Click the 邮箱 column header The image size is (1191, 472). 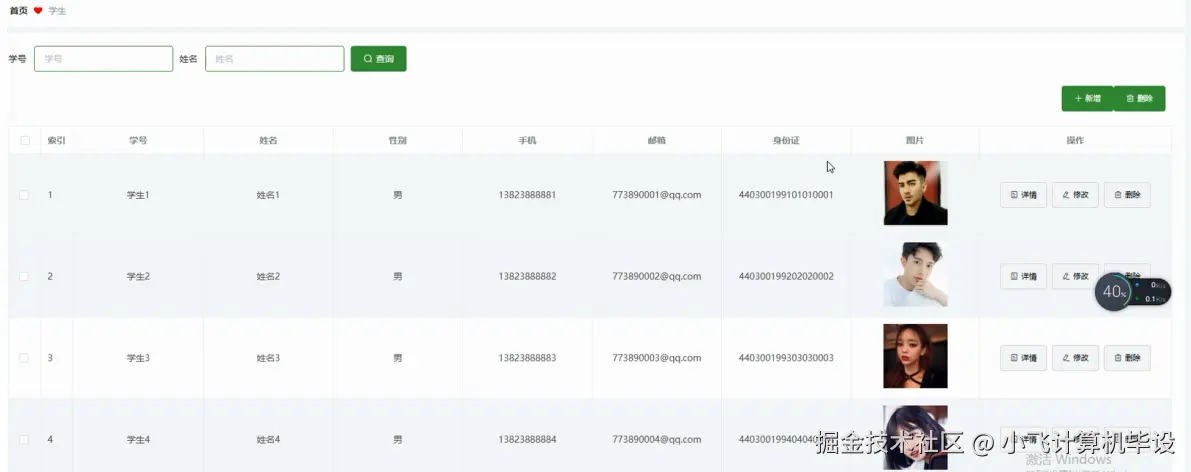pos(656,141)
